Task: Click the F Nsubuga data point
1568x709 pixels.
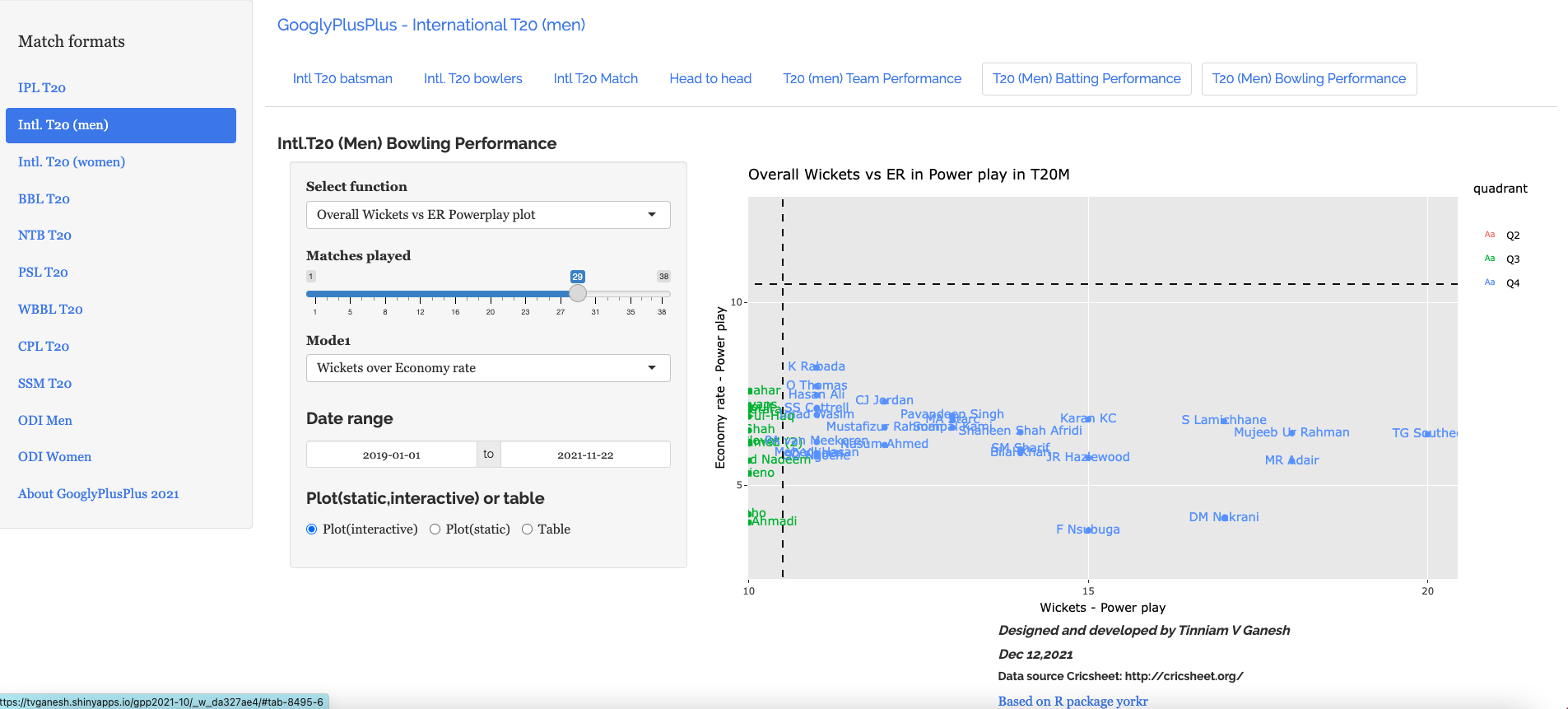Action: [x=1088, y=529]
